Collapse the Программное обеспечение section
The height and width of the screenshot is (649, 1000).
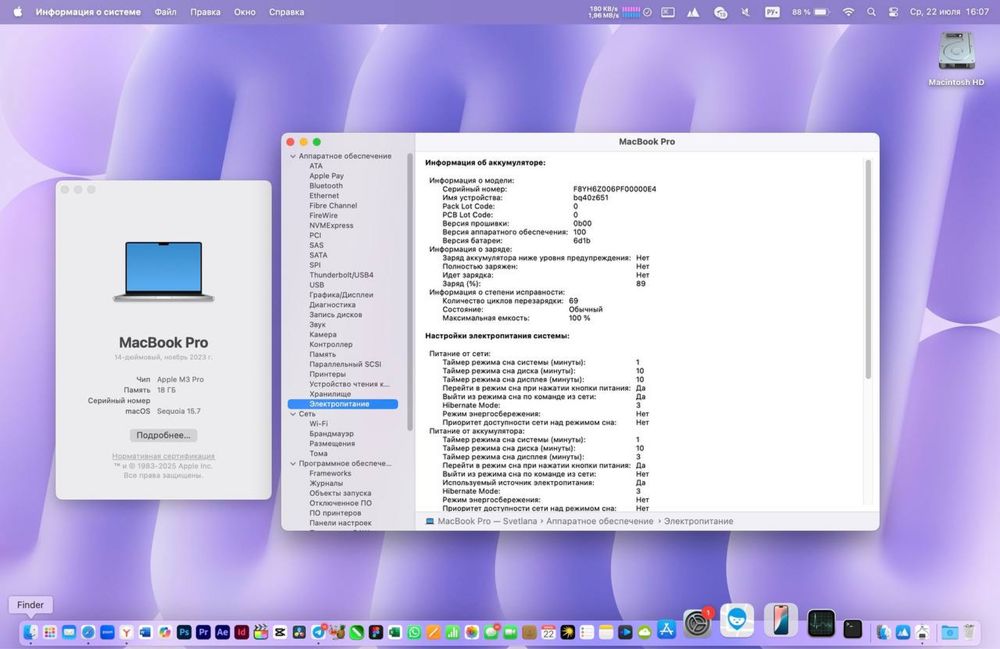click(293, 463)
